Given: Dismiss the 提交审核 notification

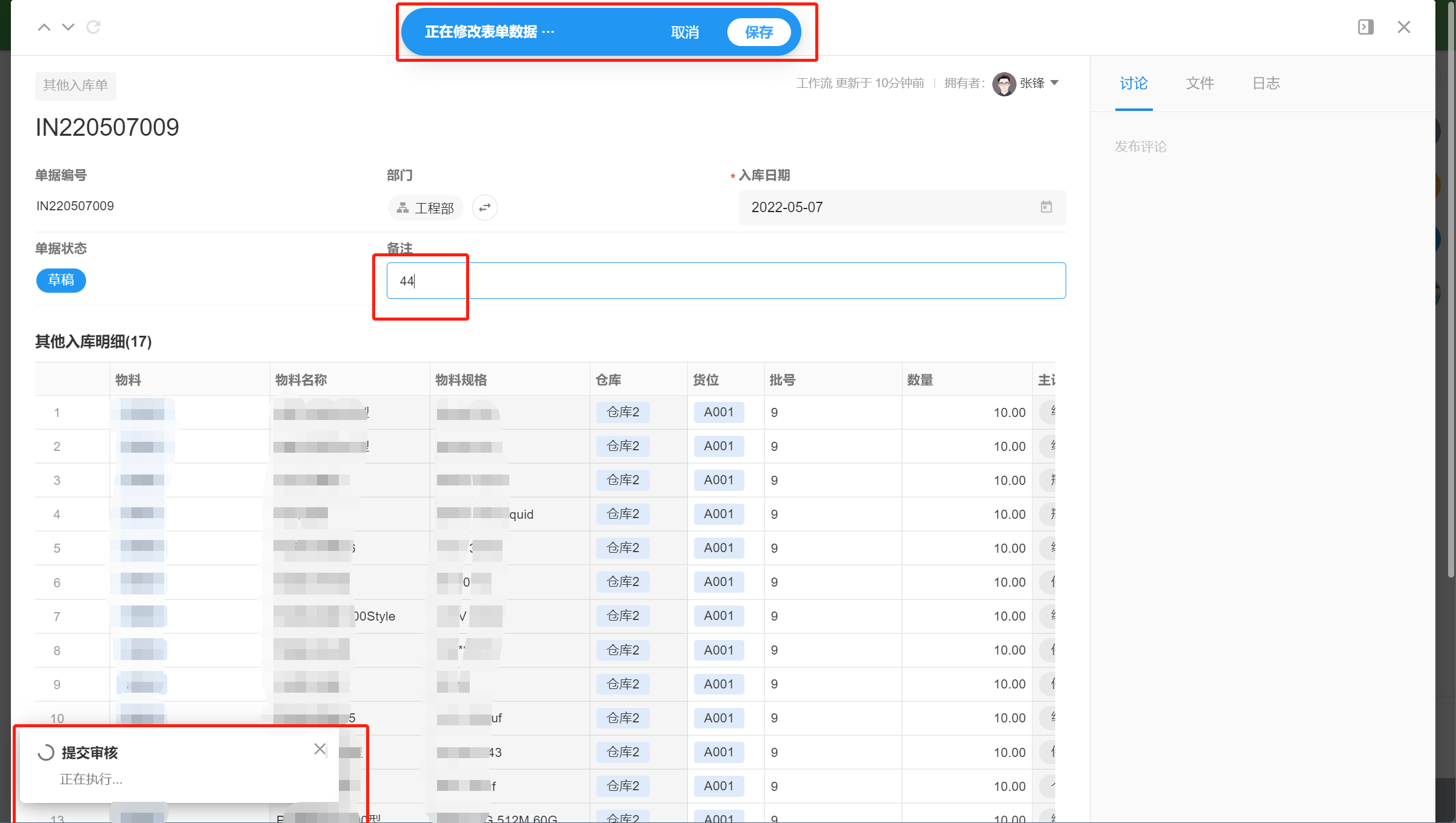Looking at the screenshot, I should pos(320,749).
